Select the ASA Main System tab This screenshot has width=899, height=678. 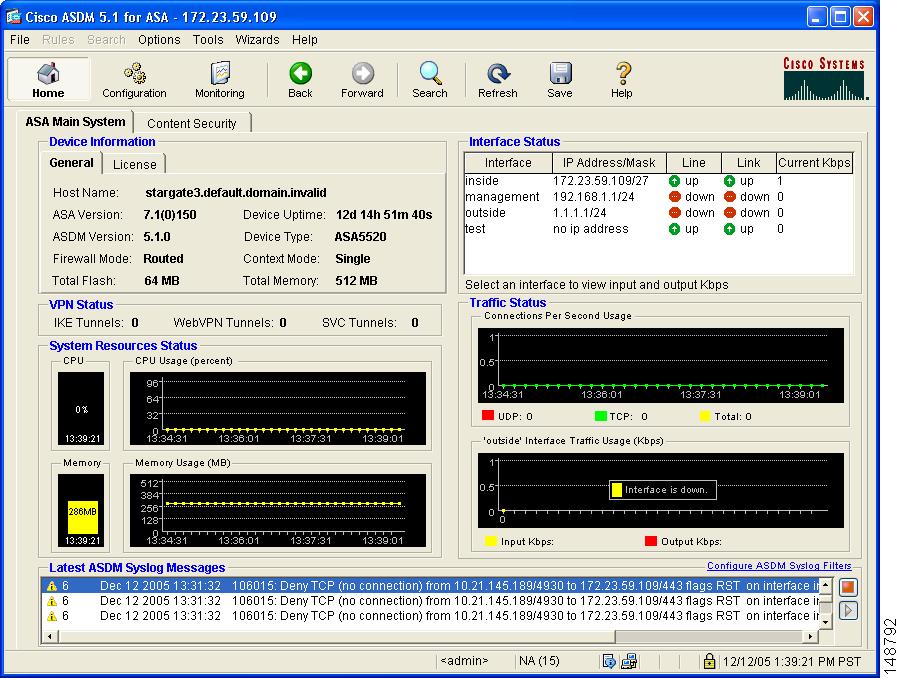[x=75, y=122]
